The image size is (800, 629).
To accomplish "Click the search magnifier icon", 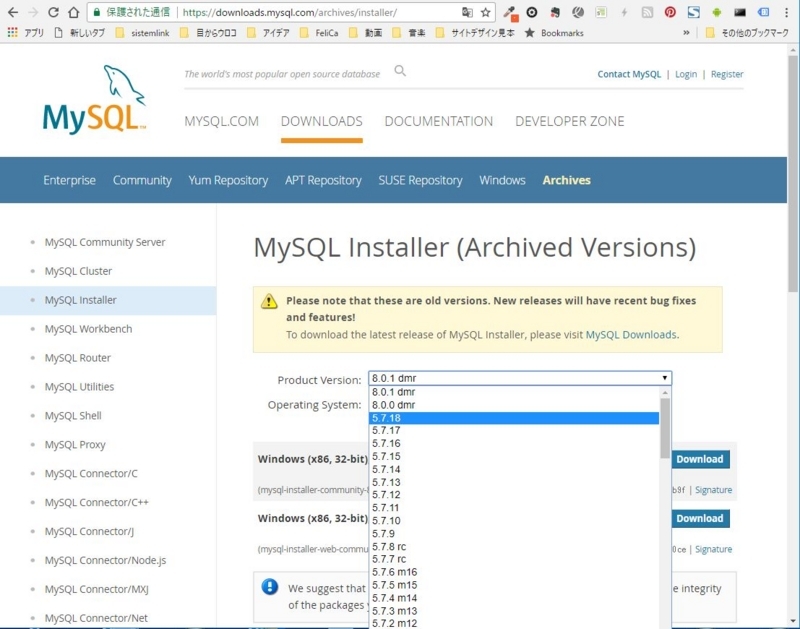I will point(400,71).
